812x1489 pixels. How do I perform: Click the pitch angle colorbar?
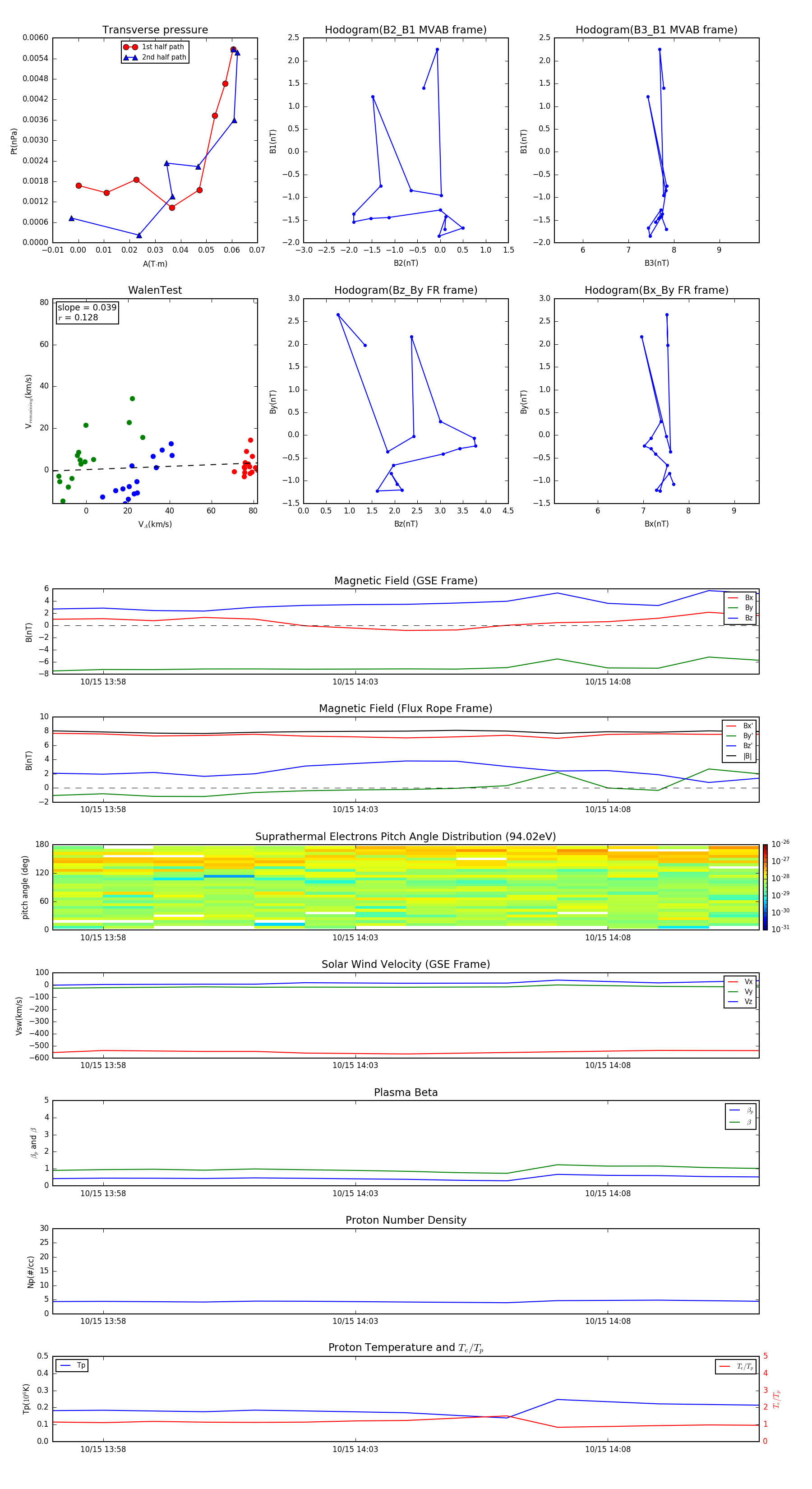(x=765, y=887)
